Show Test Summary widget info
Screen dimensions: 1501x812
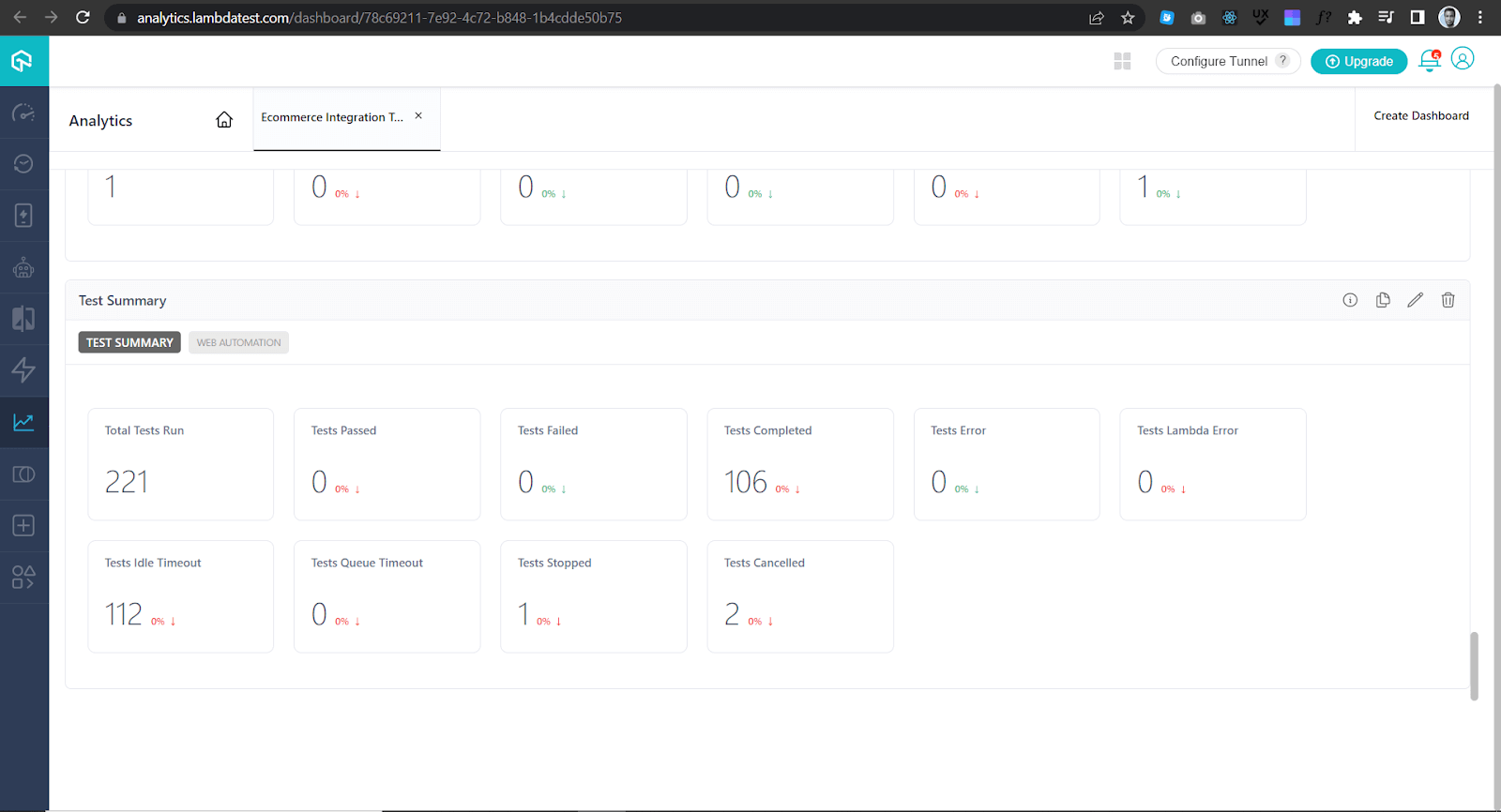[1350, 300]
